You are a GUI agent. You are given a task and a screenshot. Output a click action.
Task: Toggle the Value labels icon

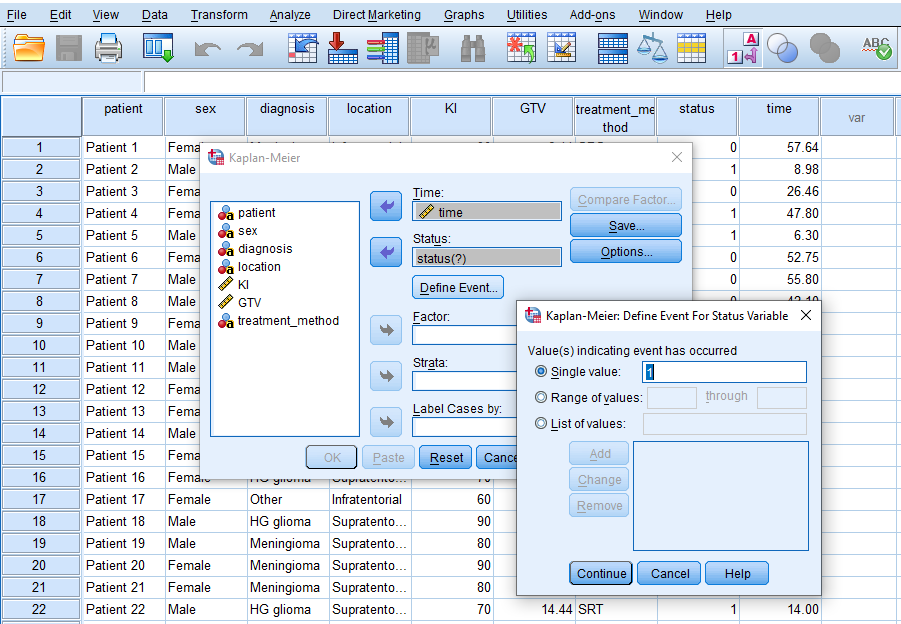pos(744,48)
